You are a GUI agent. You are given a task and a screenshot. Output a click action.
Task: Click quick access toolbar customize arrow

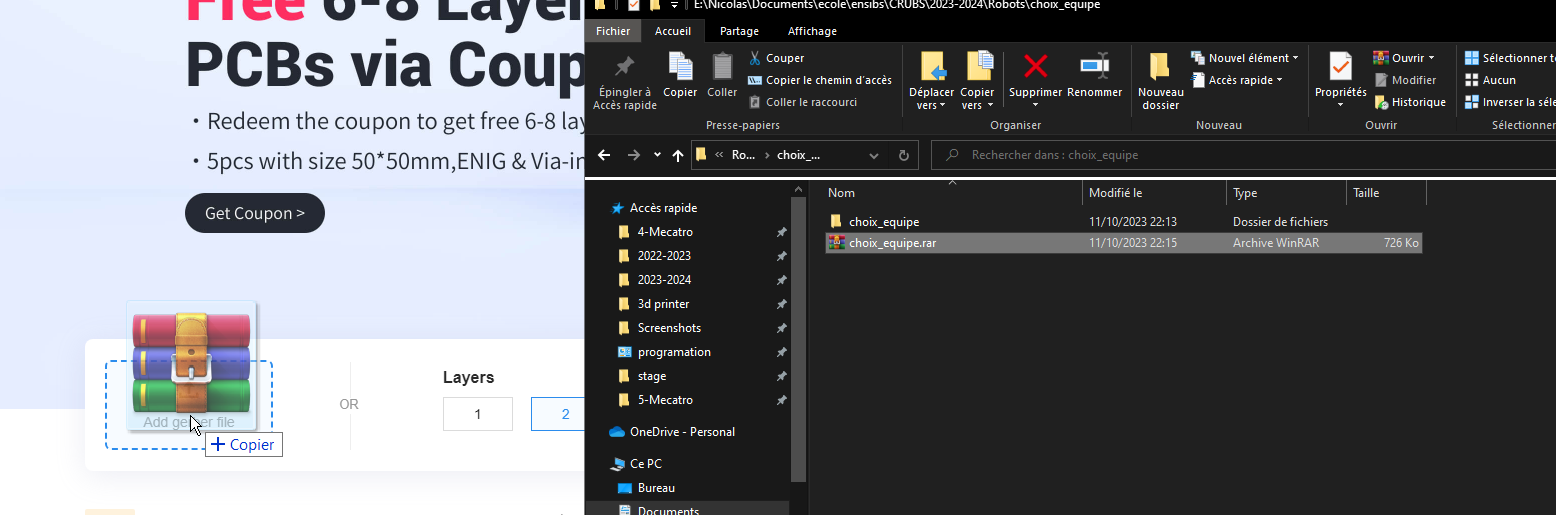pos(674,5)
